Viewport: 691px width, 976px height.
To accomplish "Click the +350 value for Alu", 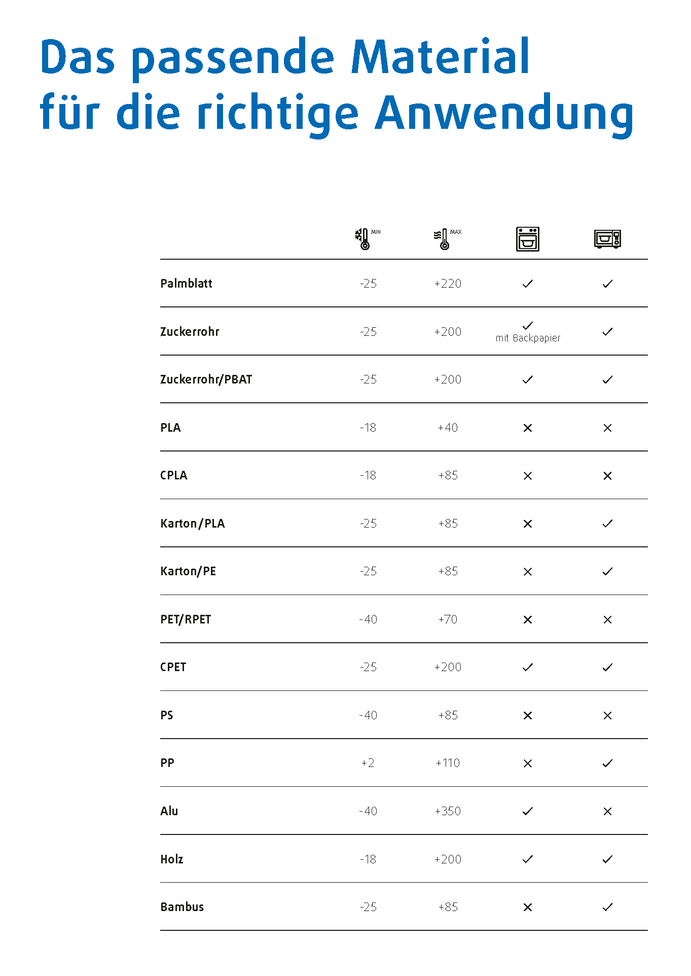I will [447, 811].
